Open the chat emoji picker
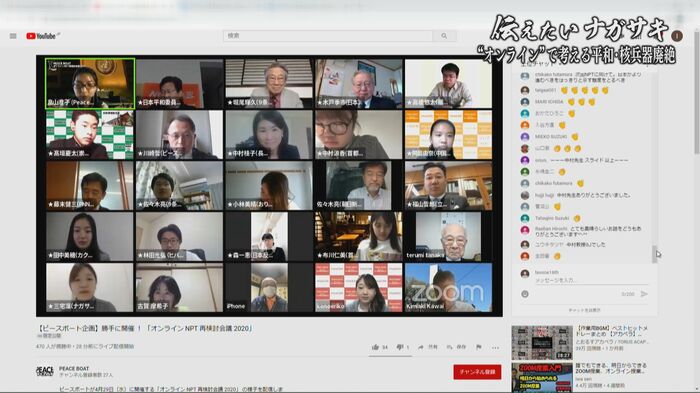Viewport: 700px width, 393px height. [525, 294]
